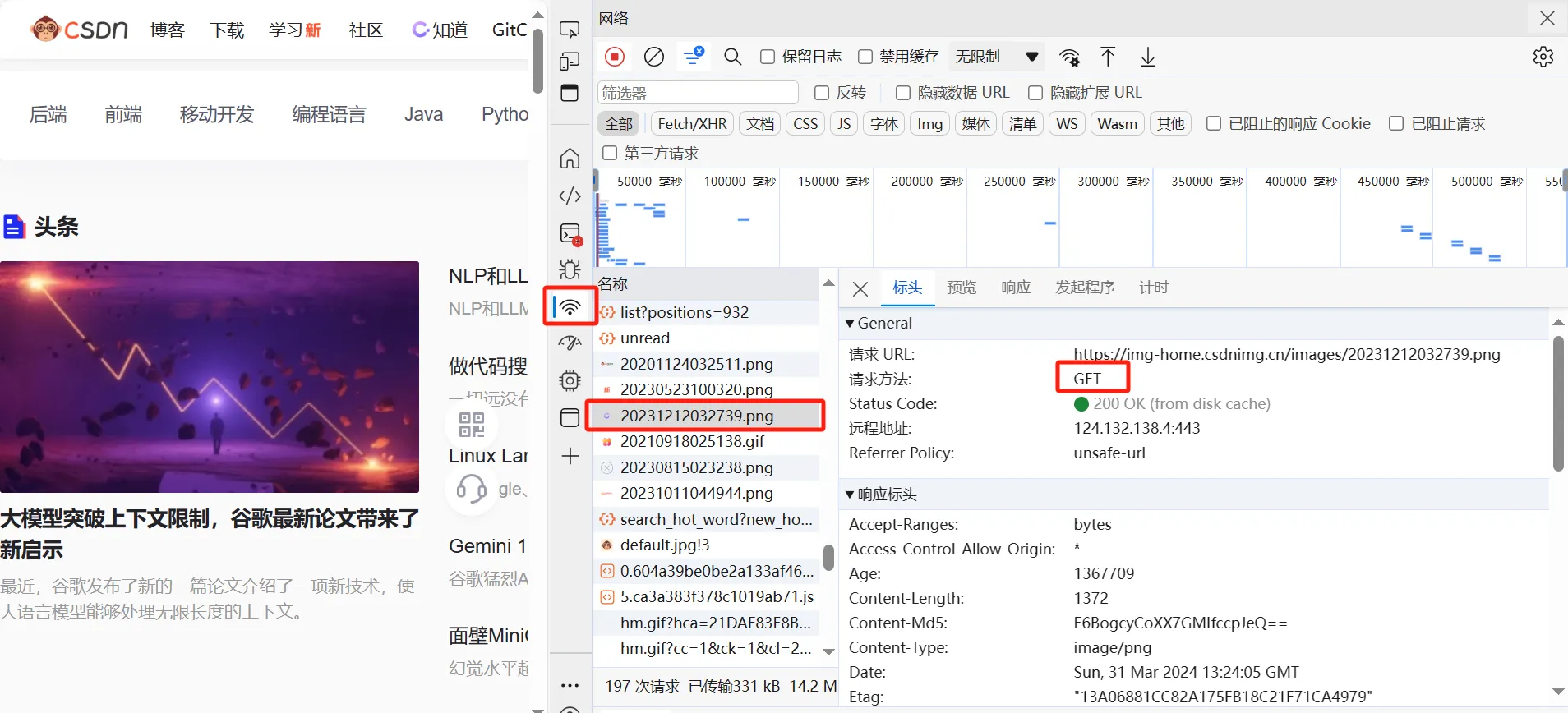Screen dimensions: 1568x713
Task: Filter by WS requests
Action: (x=1067, y=123)
